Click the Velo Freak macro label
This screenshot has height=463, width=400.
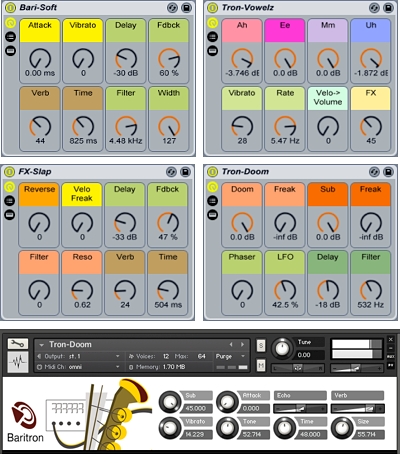click(x=82, y=194)
